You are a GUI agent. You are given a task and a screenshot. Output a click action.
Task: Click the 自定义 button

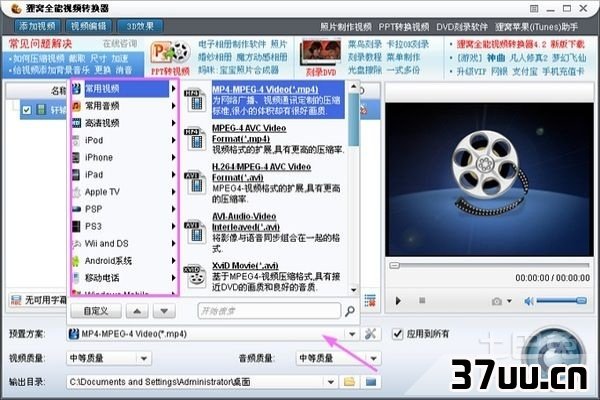tap(96, 311)
